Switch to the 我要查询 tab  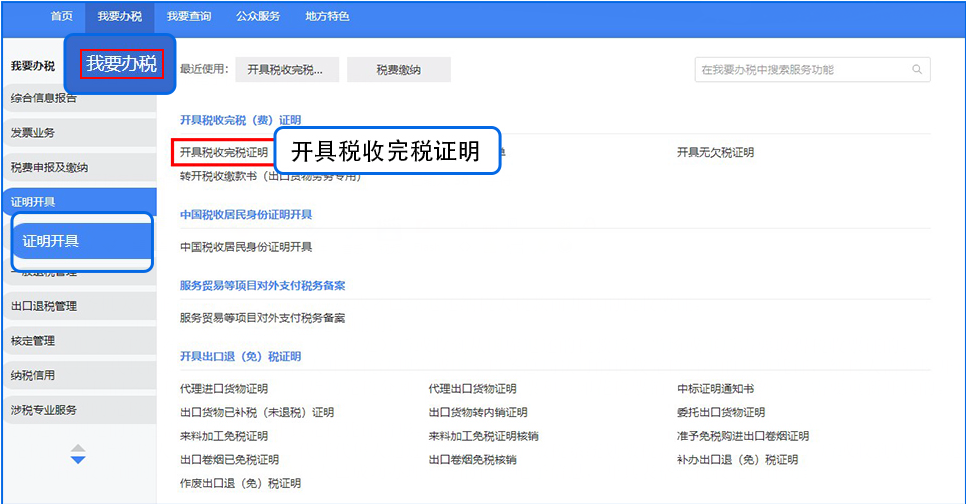[189, 16]
